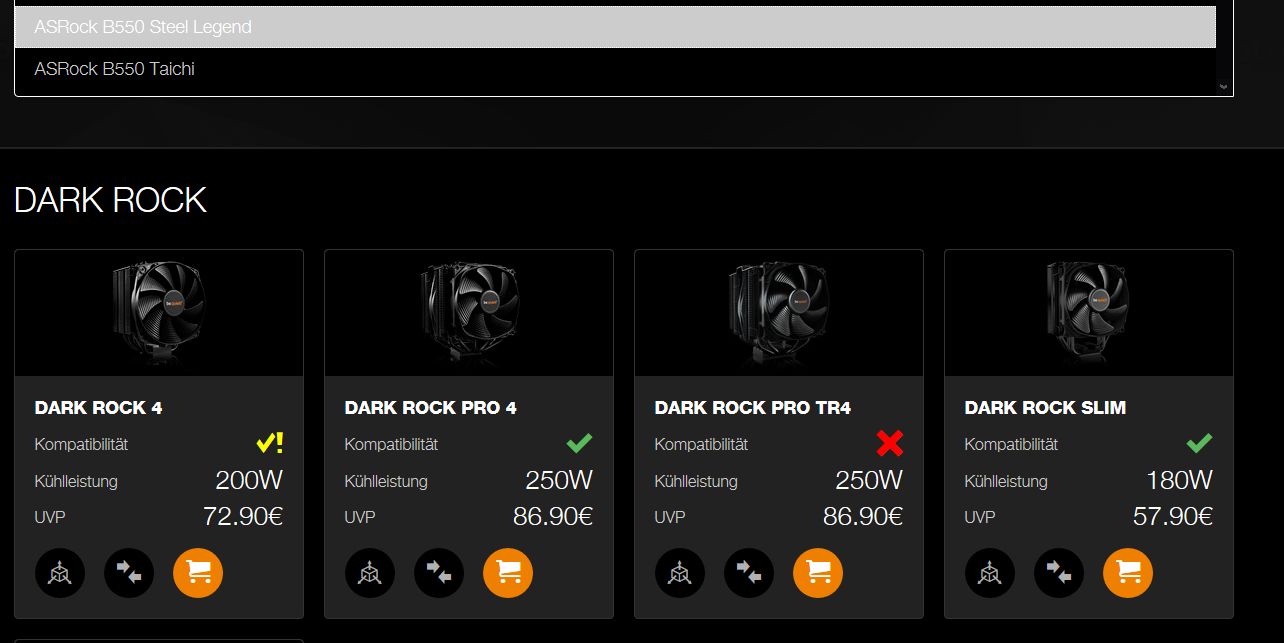Add Dark Rock Slim to cart
This screenshot has height=643, width=1284.
tap(1128, 573)
